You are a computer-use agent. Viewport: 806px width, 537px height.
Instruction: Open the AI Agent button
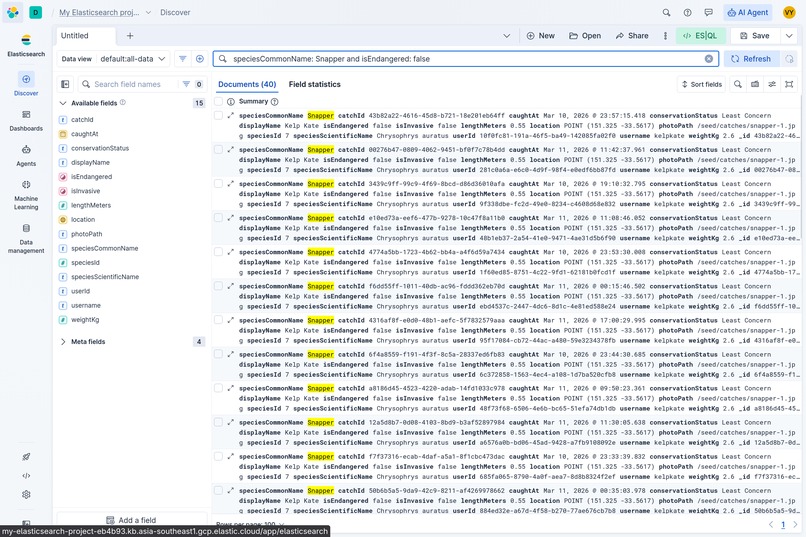click(x=748, y=12)
